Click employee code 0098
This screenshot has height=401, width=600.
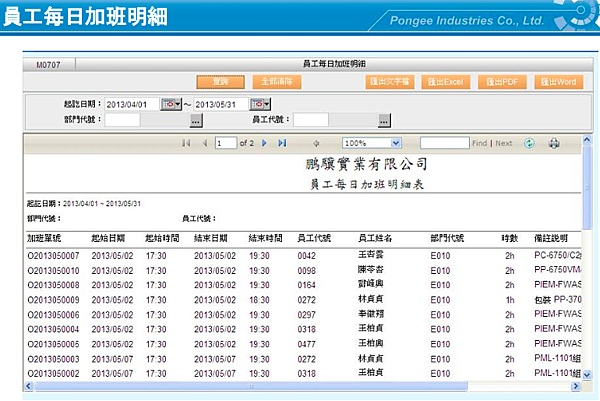point(307,271)
